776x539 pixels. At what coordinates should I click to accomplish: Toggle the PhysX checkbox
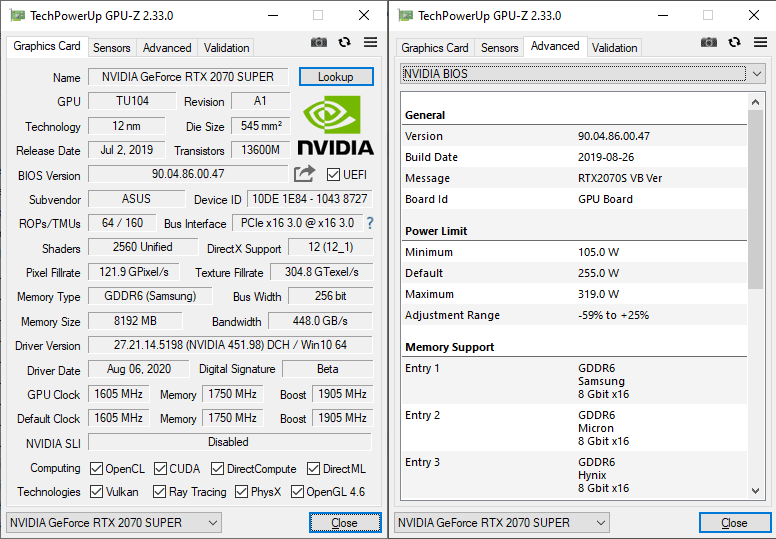[x=242, y=491]
